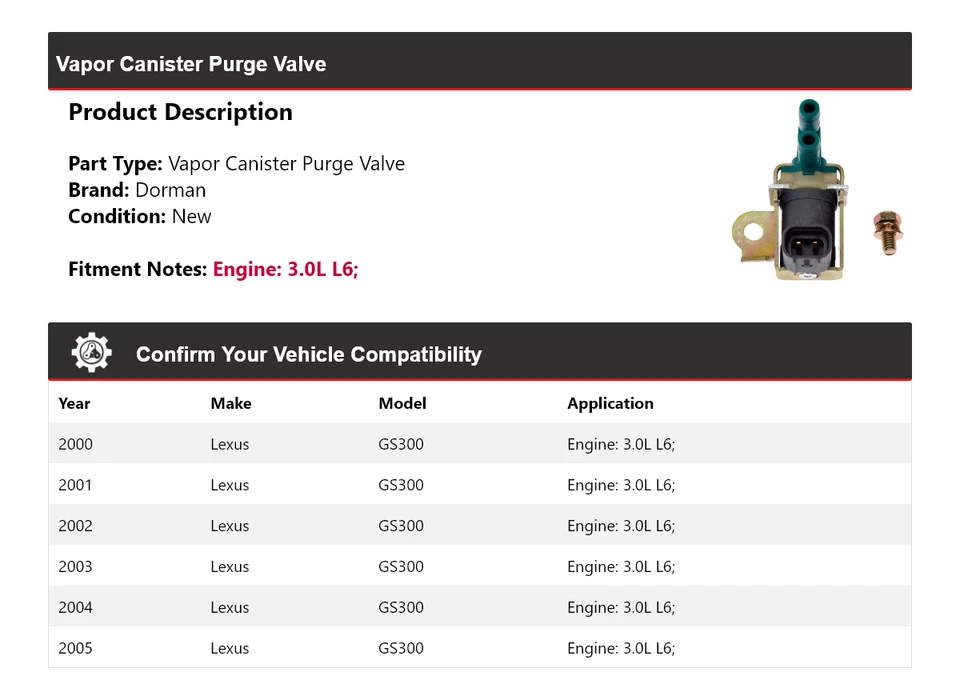
Task: Click the Confirm Your Vehicle Compatibility banner
Action: (308, 354)
